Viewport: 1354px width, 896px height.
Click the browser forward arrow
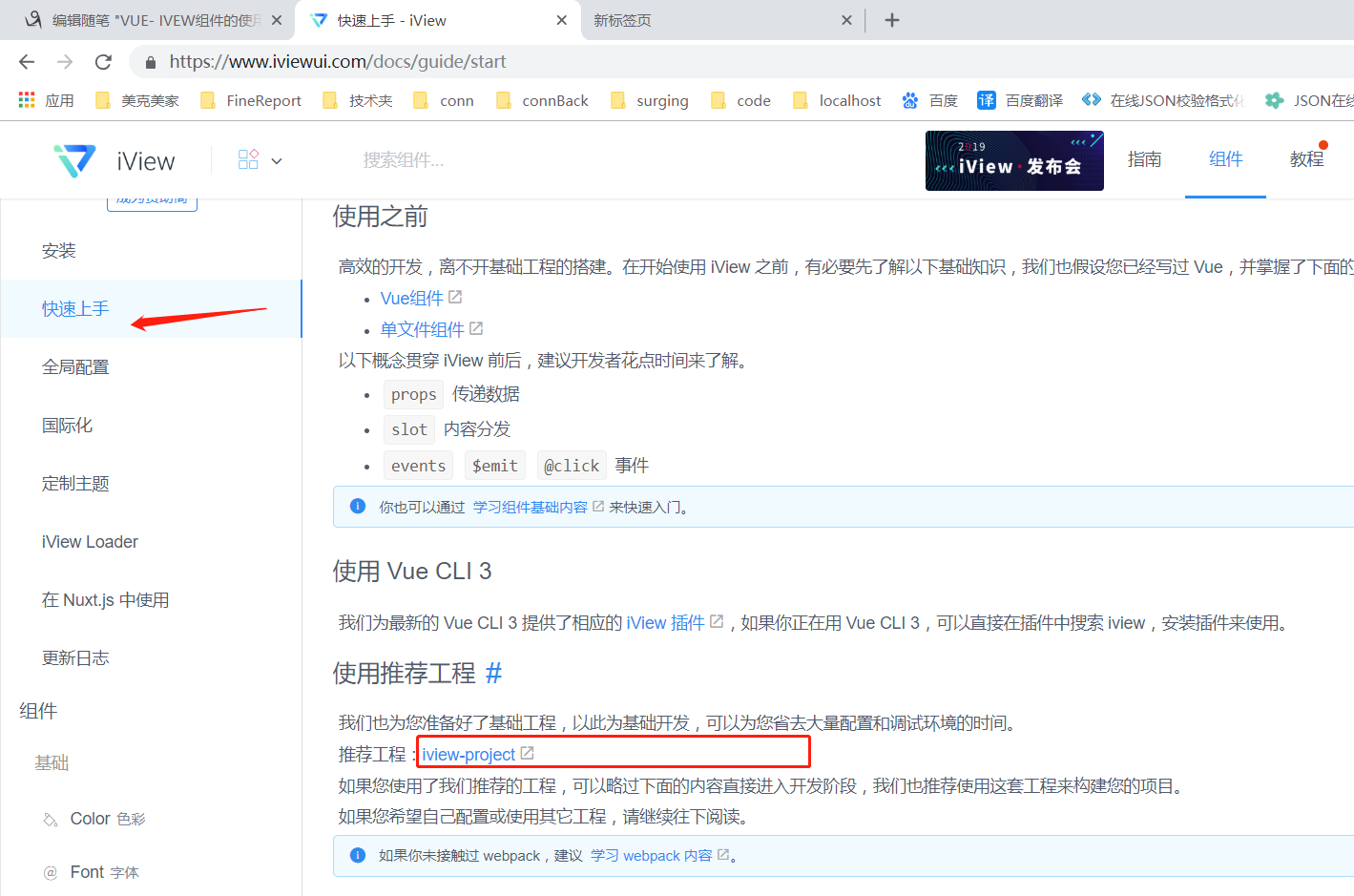(x=65, y=62)
